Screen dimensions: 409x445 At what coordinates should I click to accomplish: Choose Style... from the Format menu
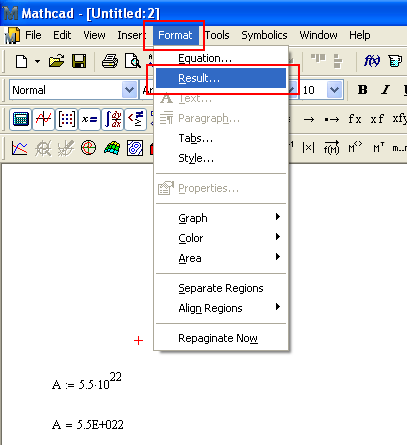pyautogui.click(x=220, y=158)
